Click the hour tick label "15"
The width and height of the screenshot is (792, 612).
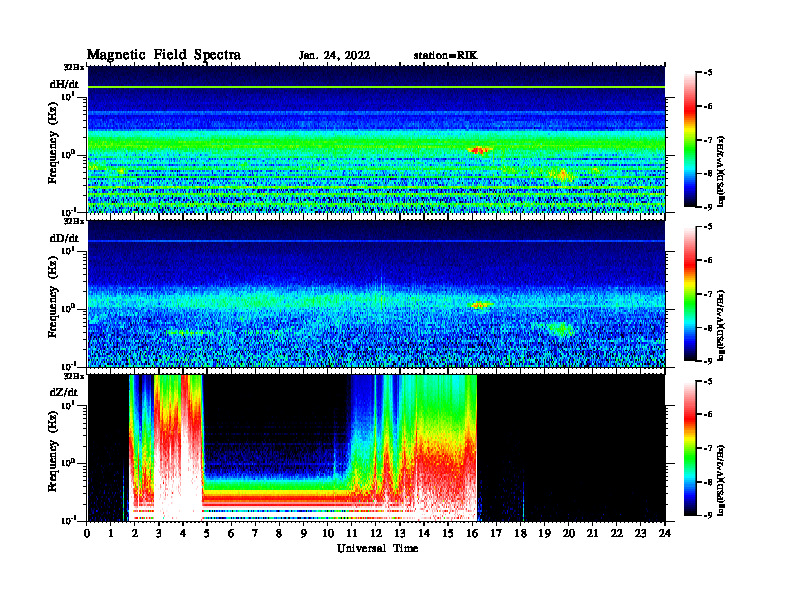[448, 533]
